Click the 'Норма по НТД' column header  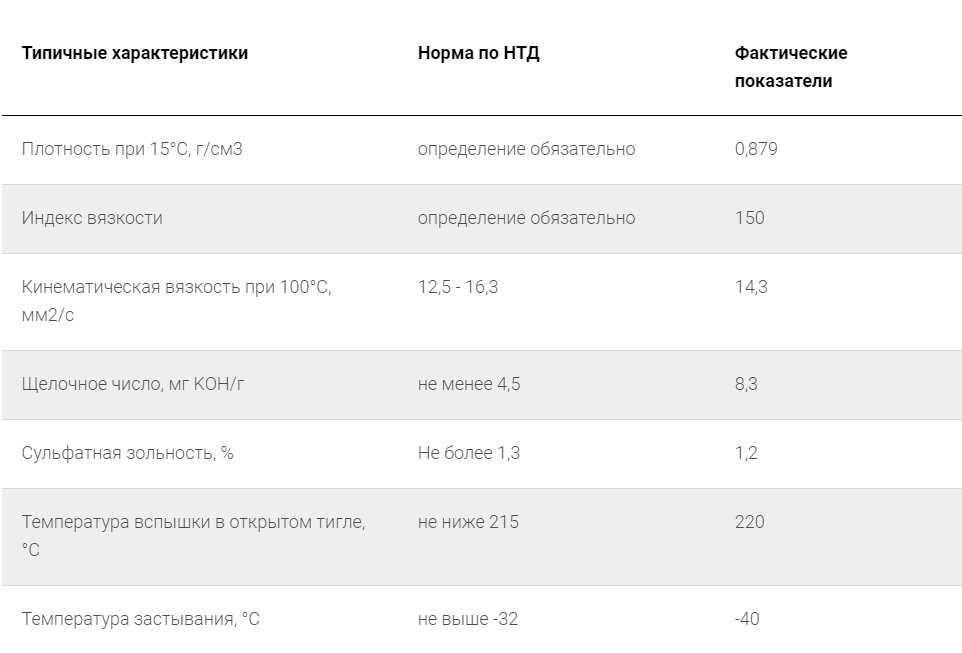[478, 53]
